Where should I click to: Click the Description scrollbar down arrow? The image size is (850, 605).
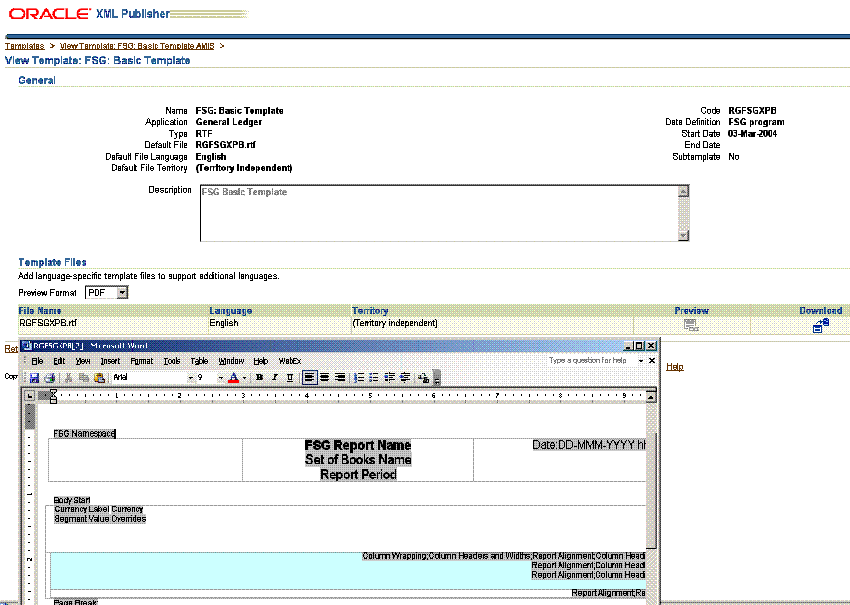[684, 235]
